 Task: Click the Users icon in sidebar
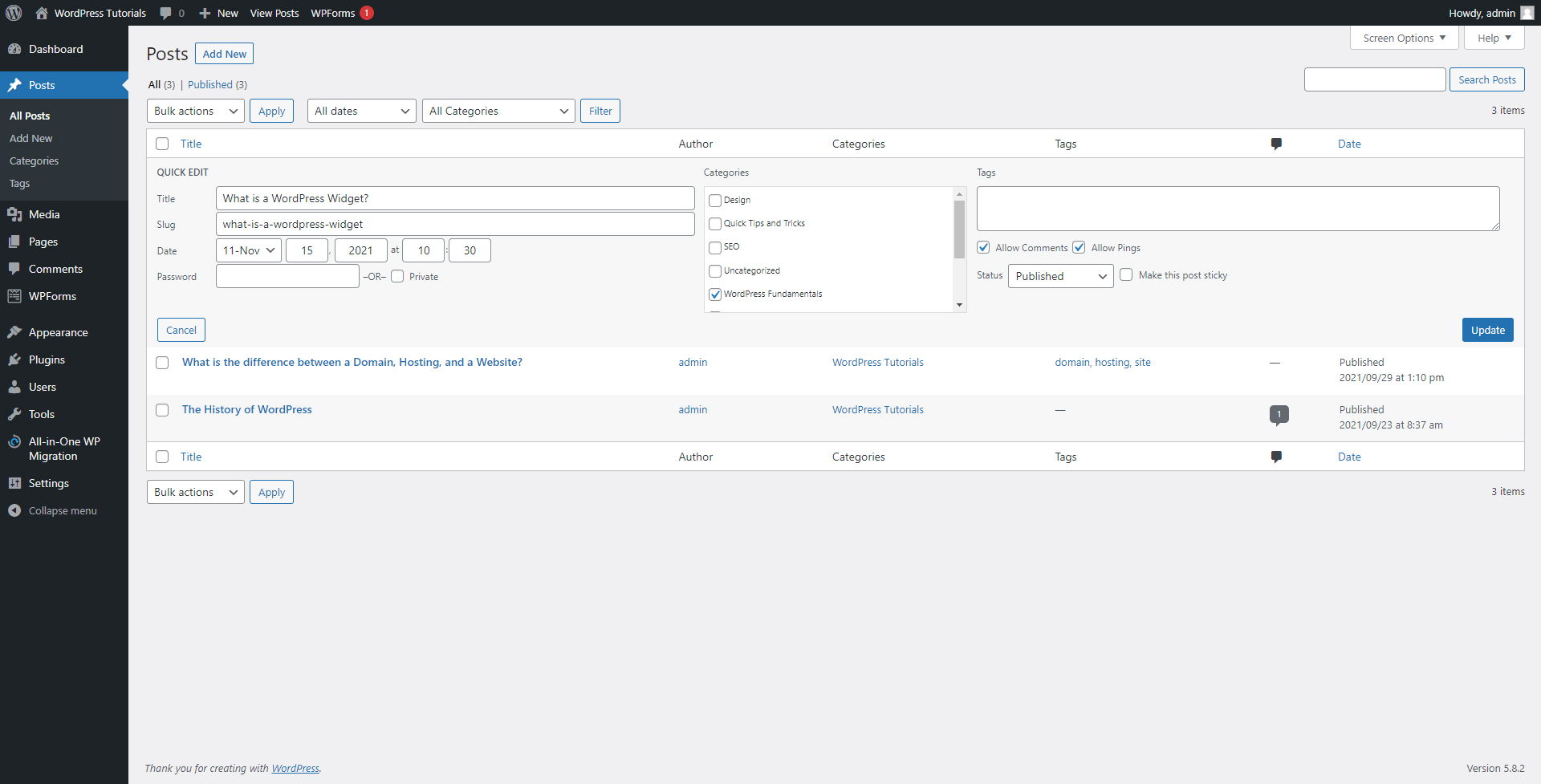pos(14,387)
